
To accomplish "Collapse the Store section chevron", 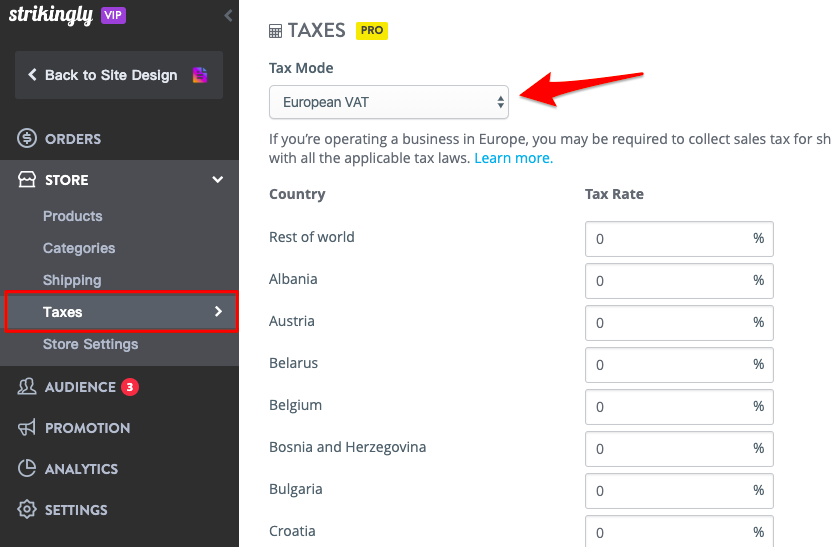I will (218, 179).
